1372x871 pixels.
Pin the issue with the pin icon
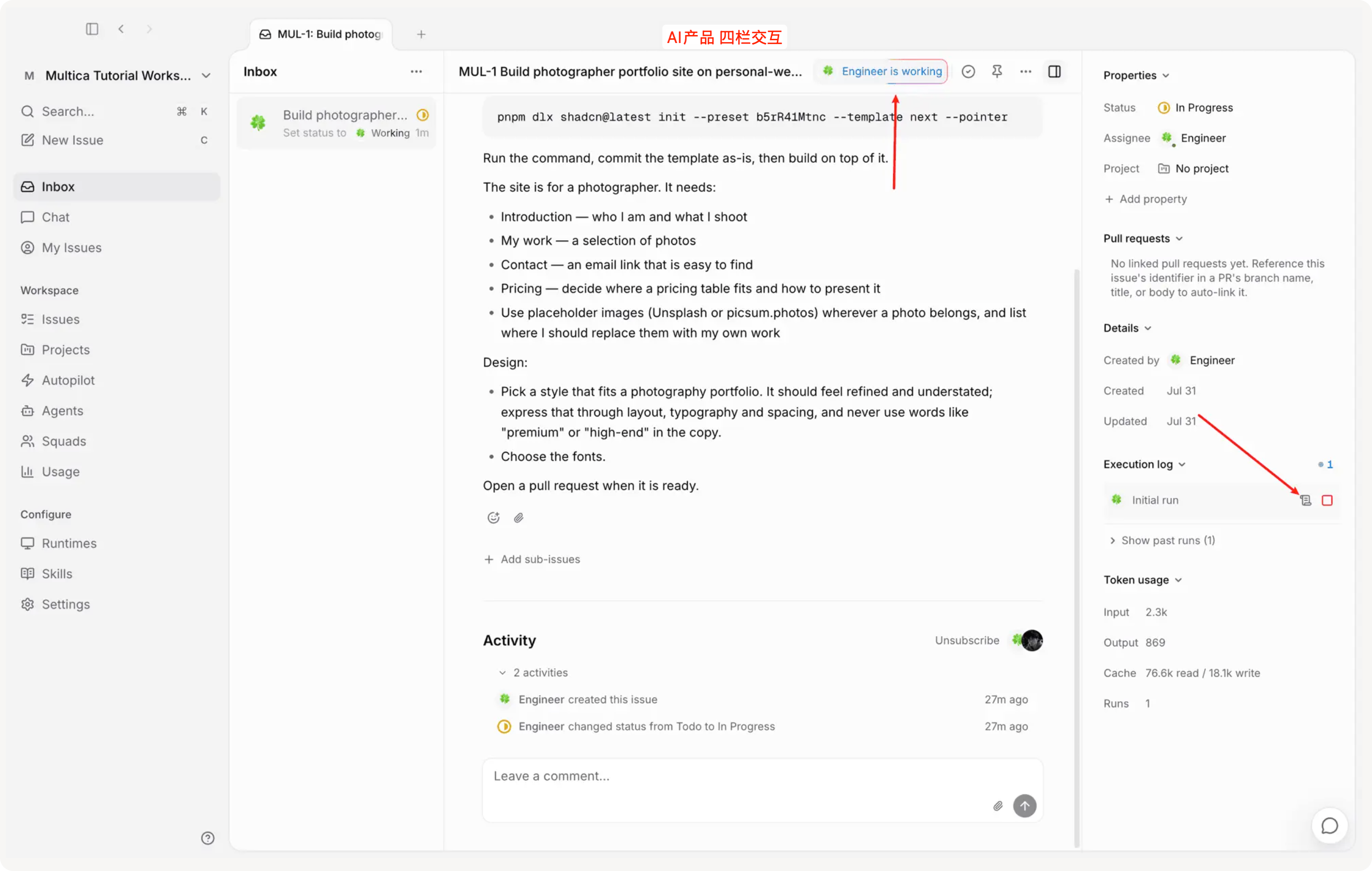pyautogui.click(x=997, y=71)
